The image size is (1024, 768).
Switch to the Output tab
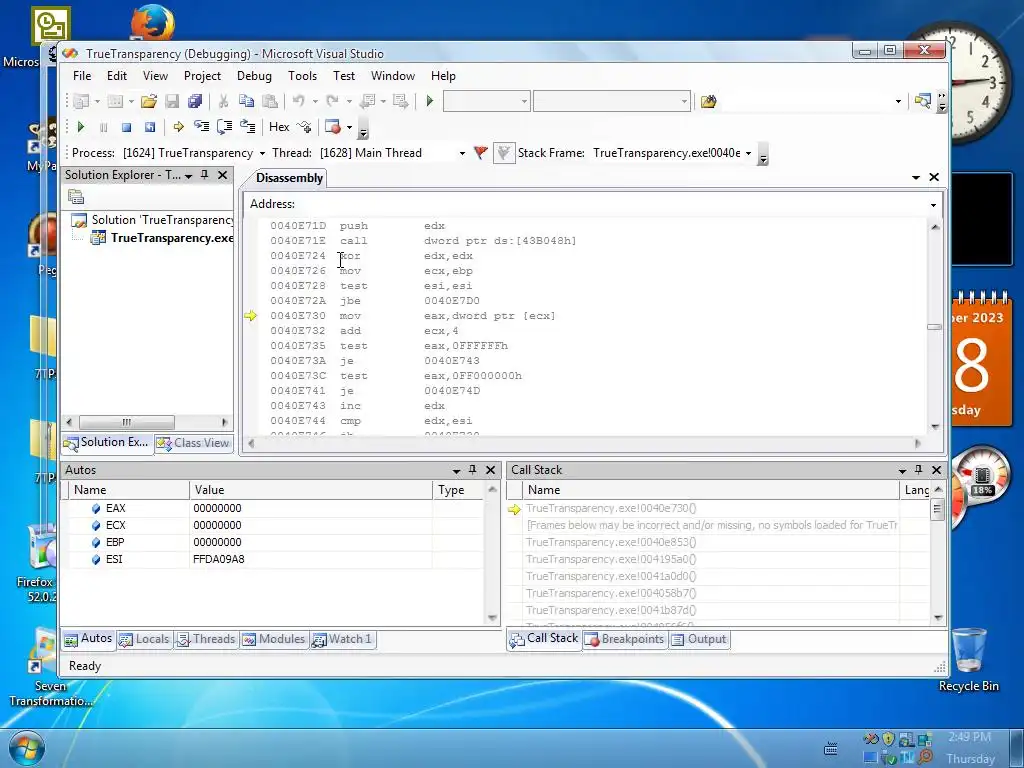coord(699,639)
